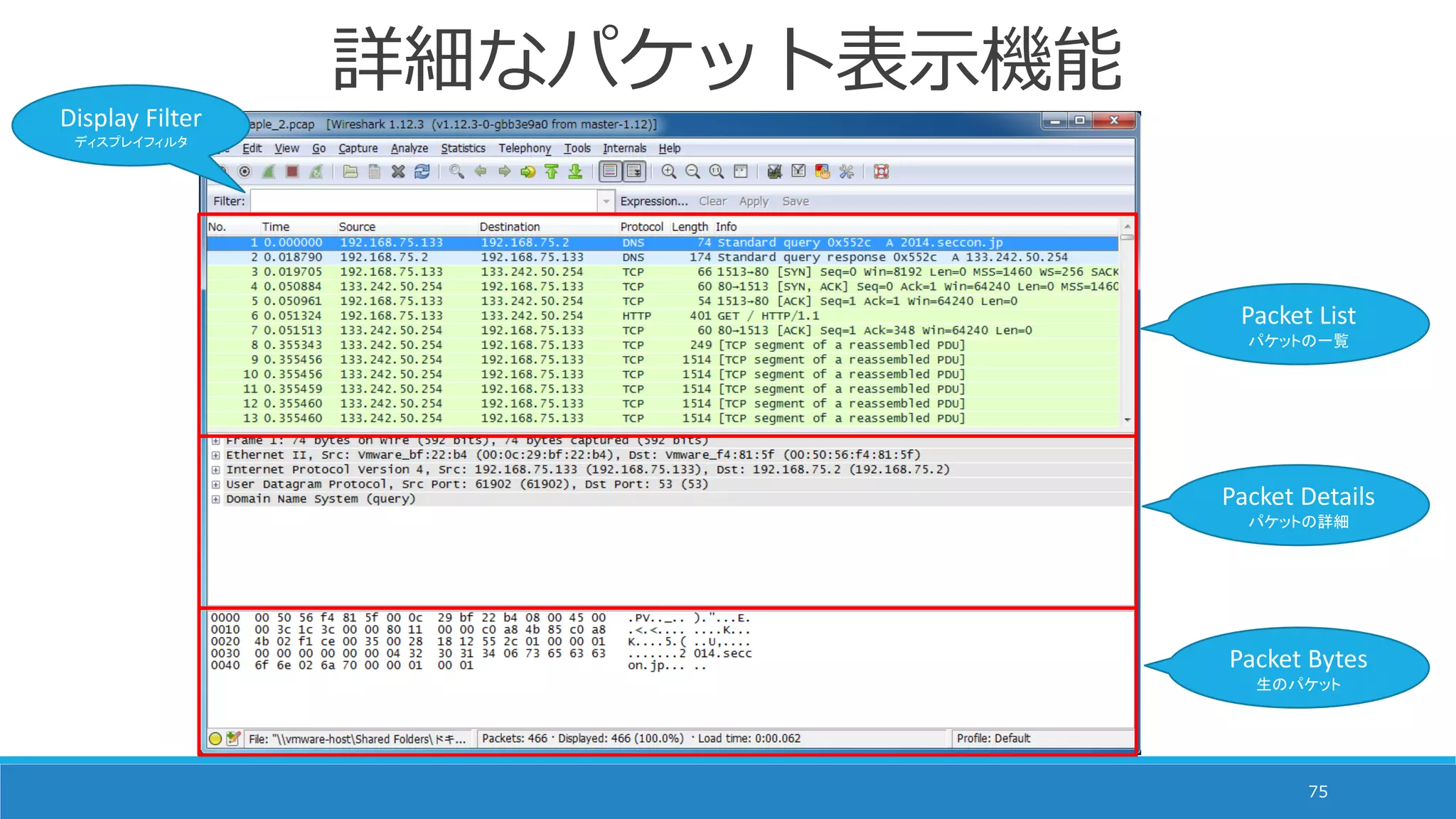Open the Internals menu
This screenshot has height=819, width=1456.
tap(625, 148)
